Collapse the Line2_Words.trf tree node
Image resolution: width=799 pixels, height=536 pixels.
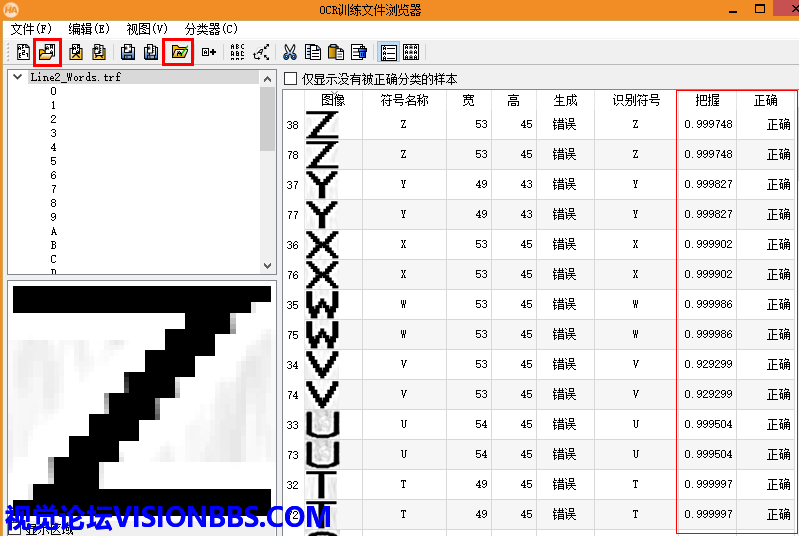point(19,77)
